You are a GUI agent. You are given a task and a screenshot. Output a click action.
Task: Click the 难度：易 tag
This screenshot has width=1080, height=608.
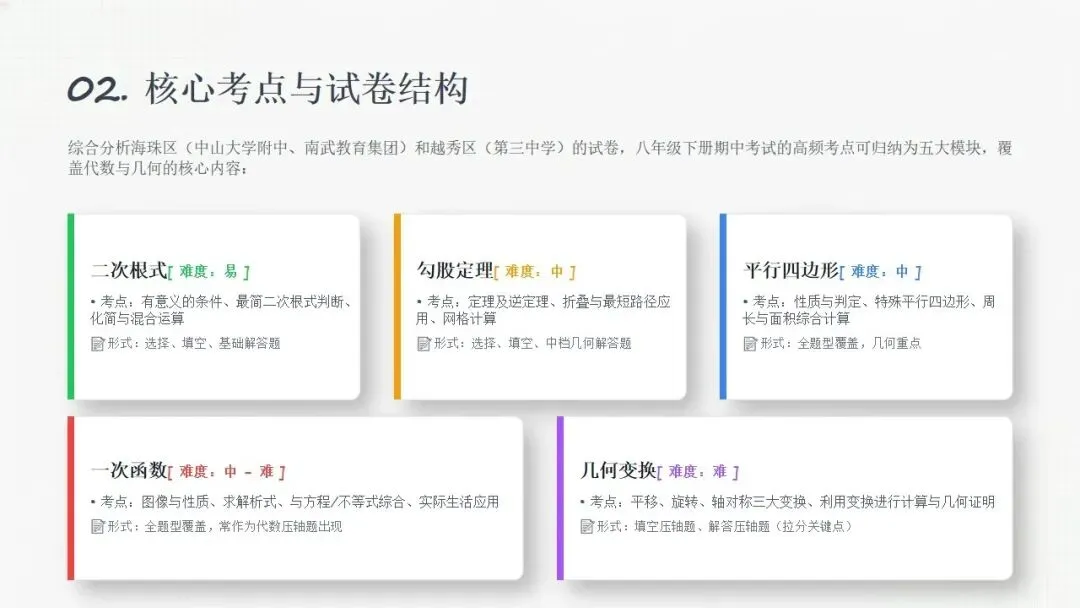[209, 272]
